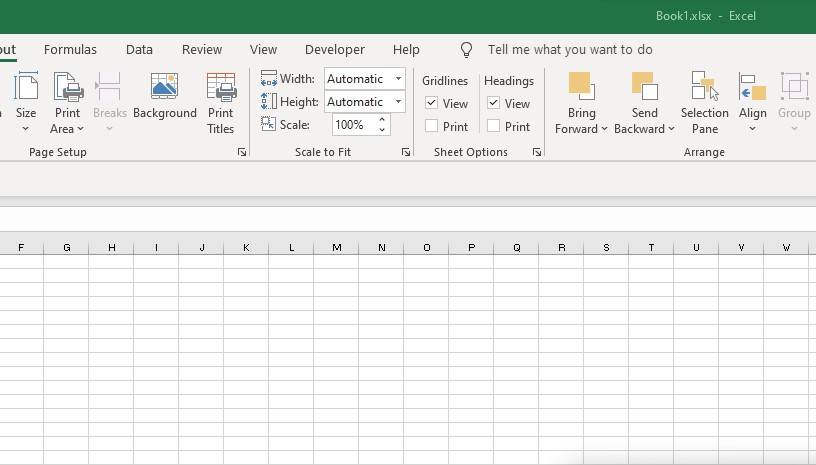Click the Tell me search box

pos(570,49)
